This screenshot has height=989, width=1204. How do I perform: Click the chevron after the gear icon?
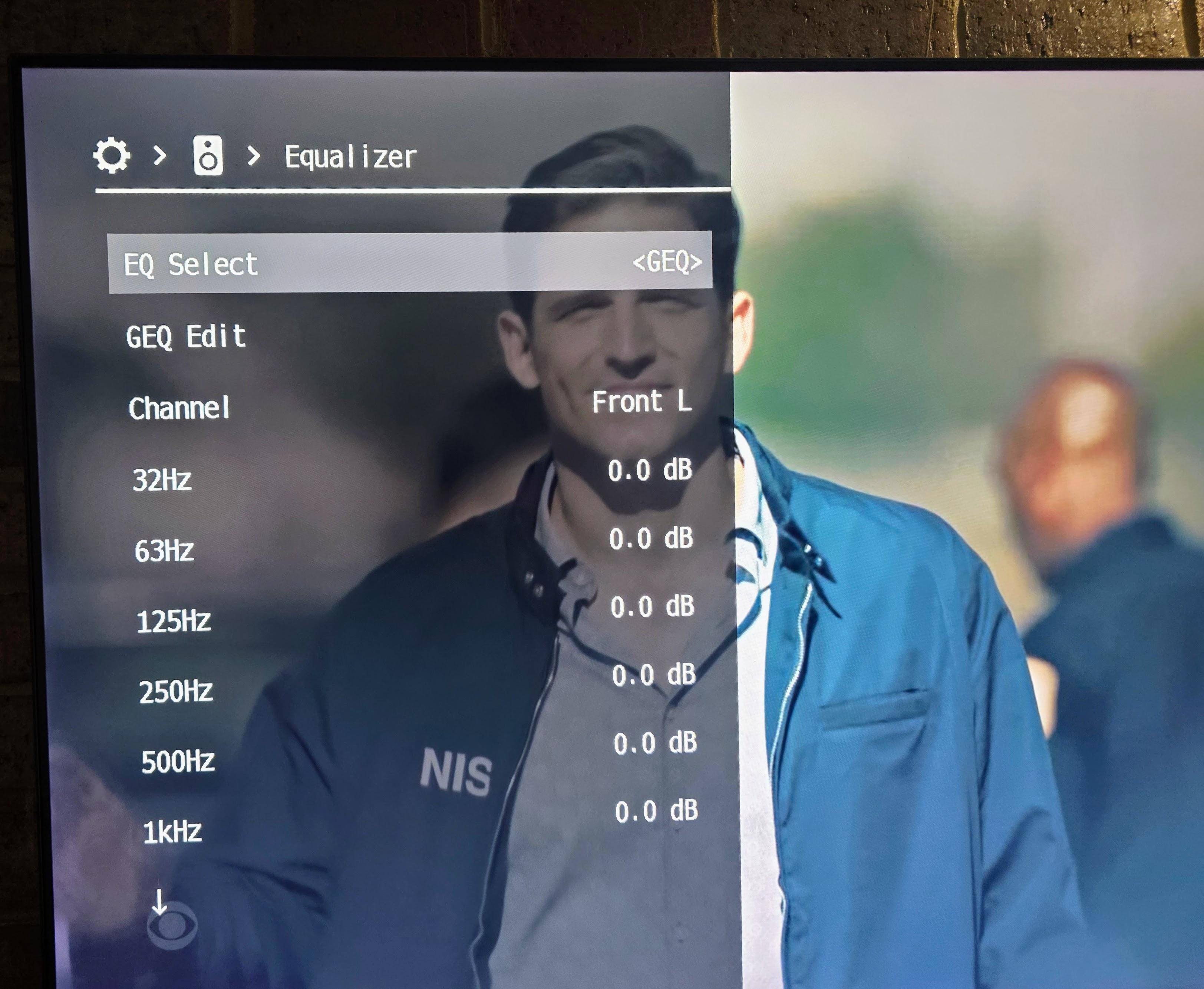point(160,155)
